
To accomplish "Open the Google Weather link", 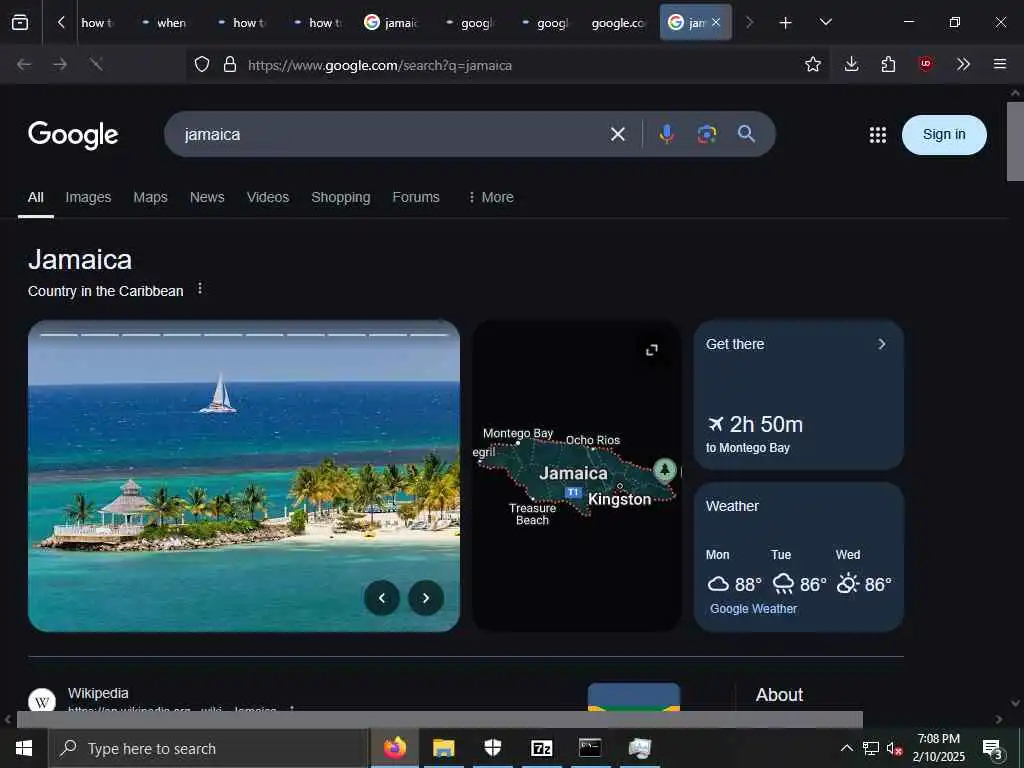I will point(754,609).
